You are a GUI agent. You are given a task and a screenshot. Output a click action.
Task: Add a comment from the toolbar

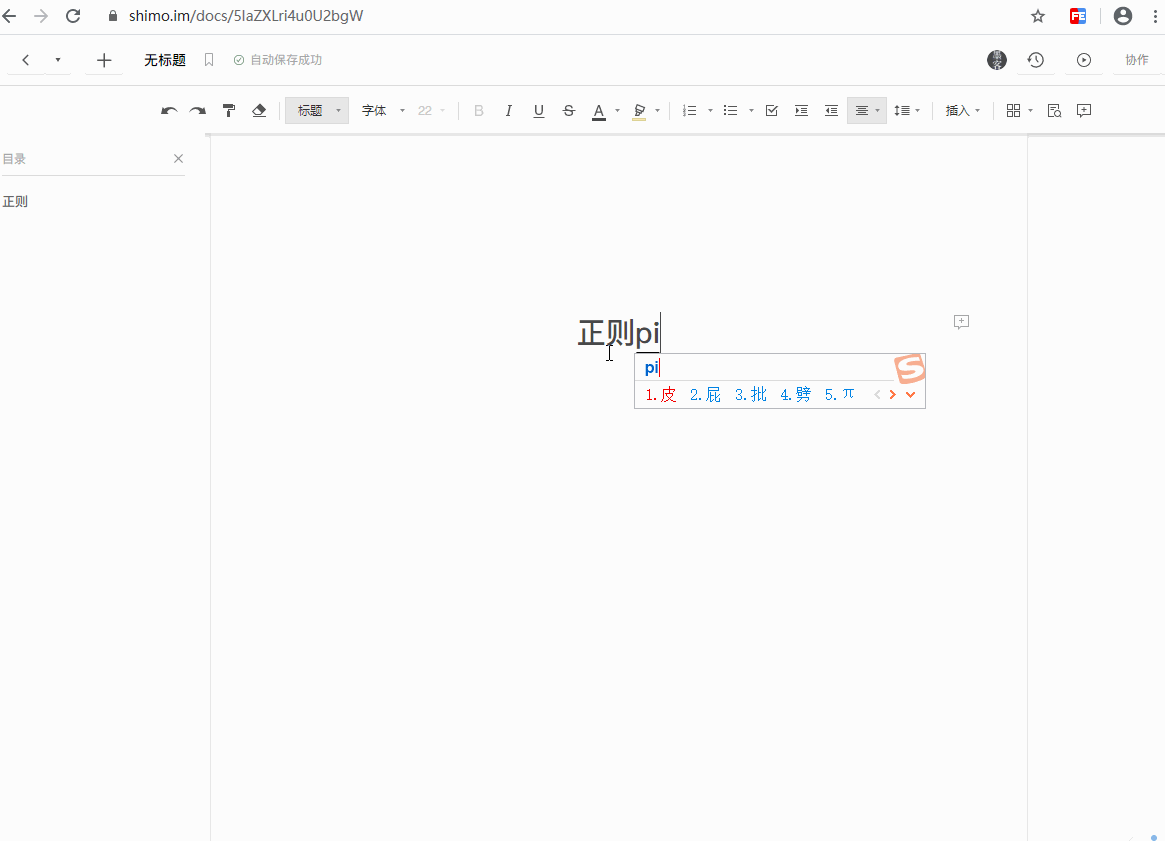(x=1084, y=111)
